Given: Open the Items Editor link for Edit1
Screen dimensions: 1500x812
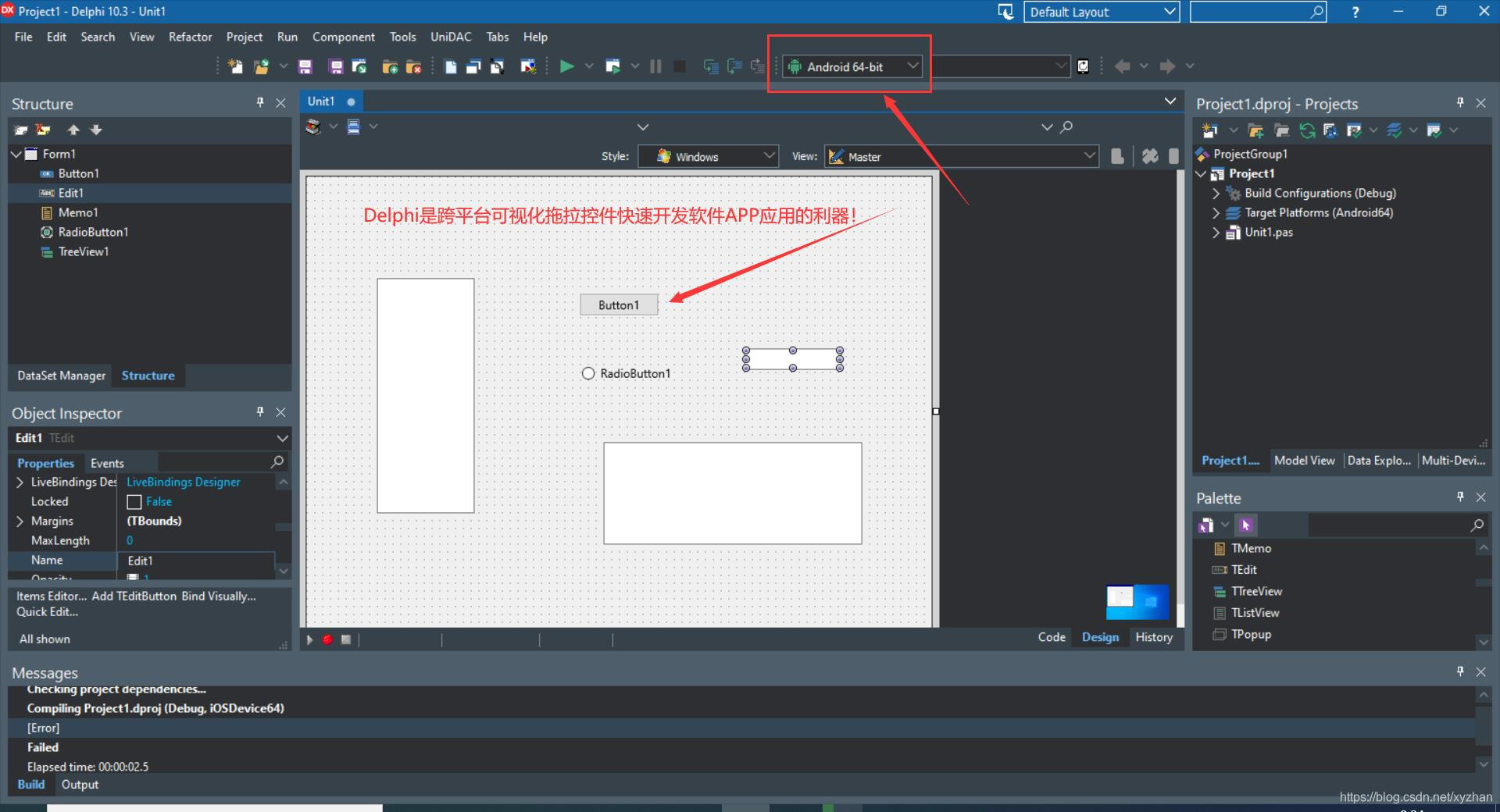Looking at the screenshot, I should click(49, 596).
